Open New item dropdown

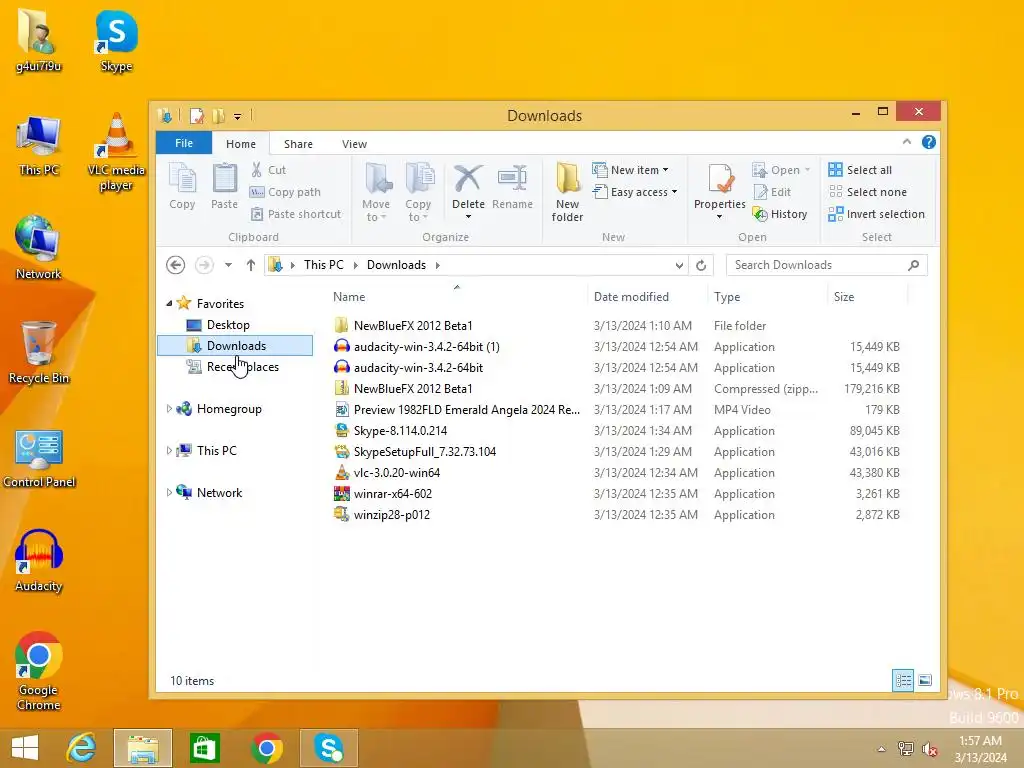click(630, 170)
